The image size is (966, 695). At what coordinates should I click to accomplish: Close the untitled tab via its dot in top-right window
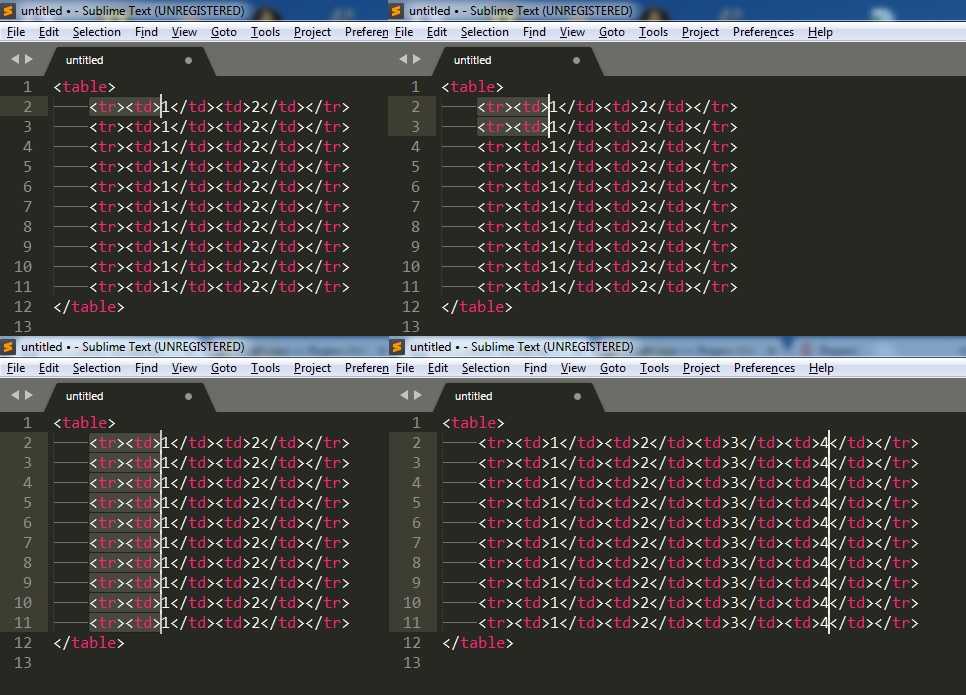(x=576, y=60)
